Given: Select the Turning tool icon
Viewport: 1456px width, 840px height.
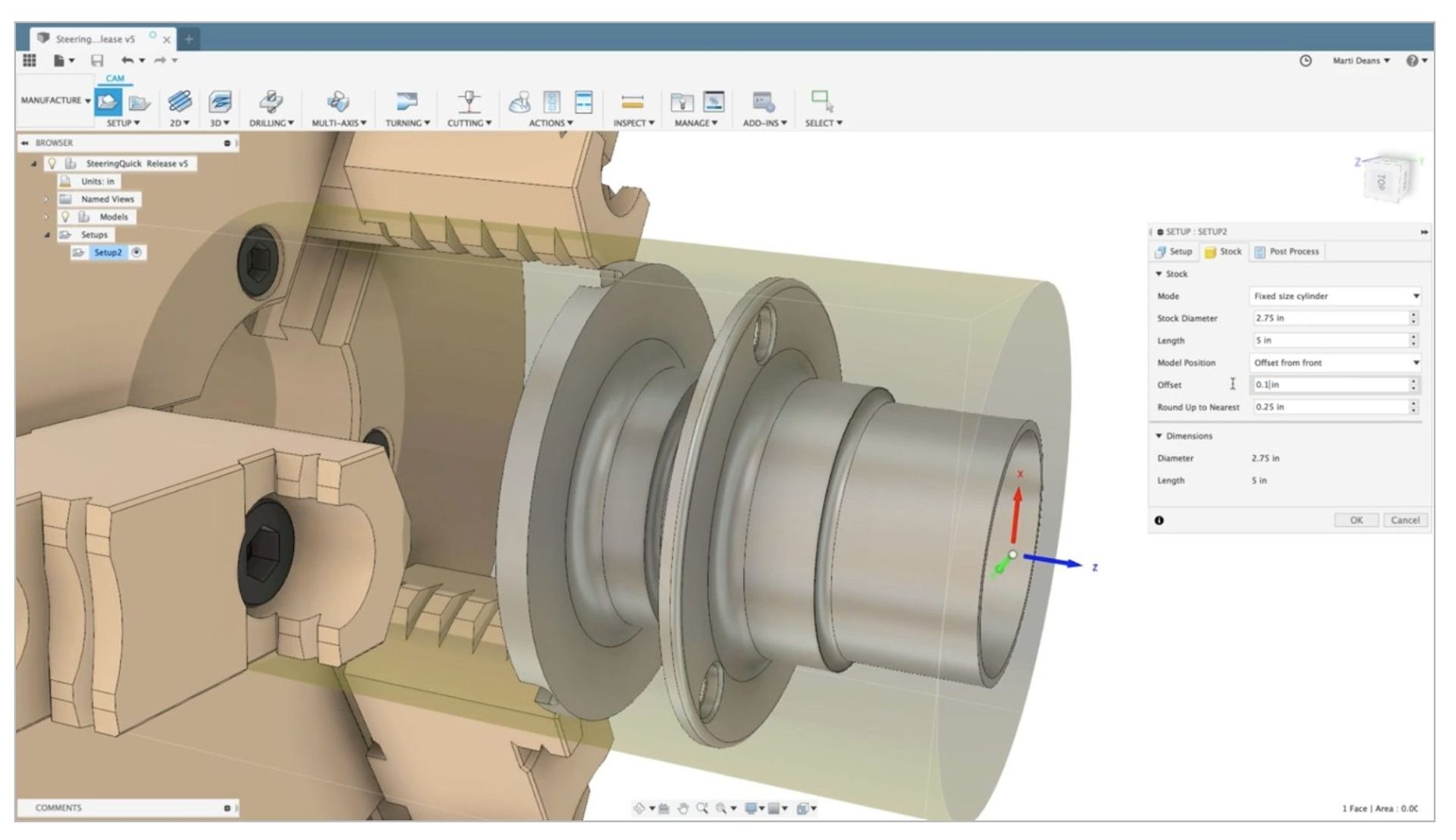Looking at the screenshot, I should [x=407, y=102].
